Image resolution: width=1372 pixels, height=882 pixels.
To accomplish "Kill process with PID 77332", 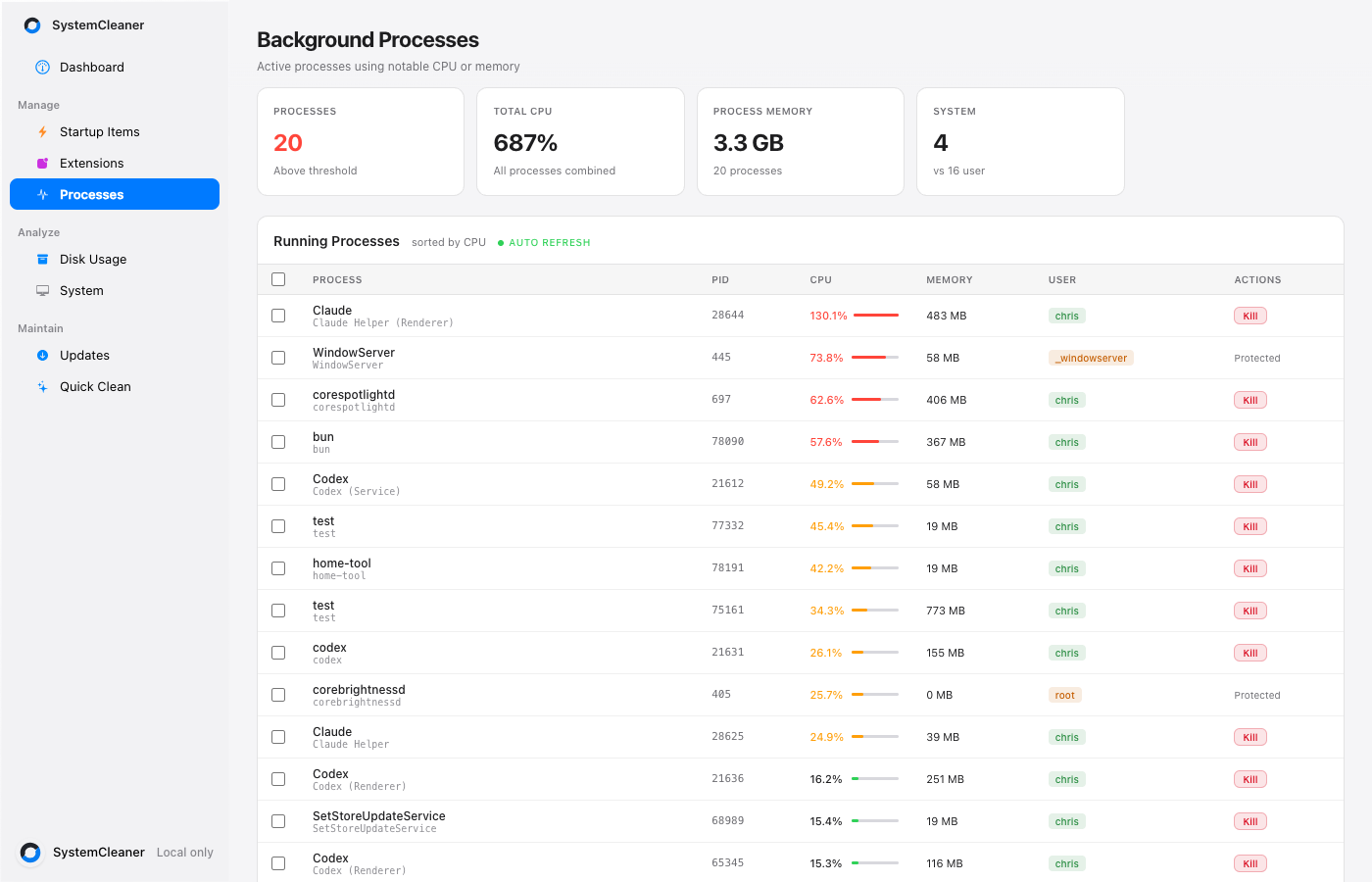I will pyautogui.click(x=1250, y=526).
